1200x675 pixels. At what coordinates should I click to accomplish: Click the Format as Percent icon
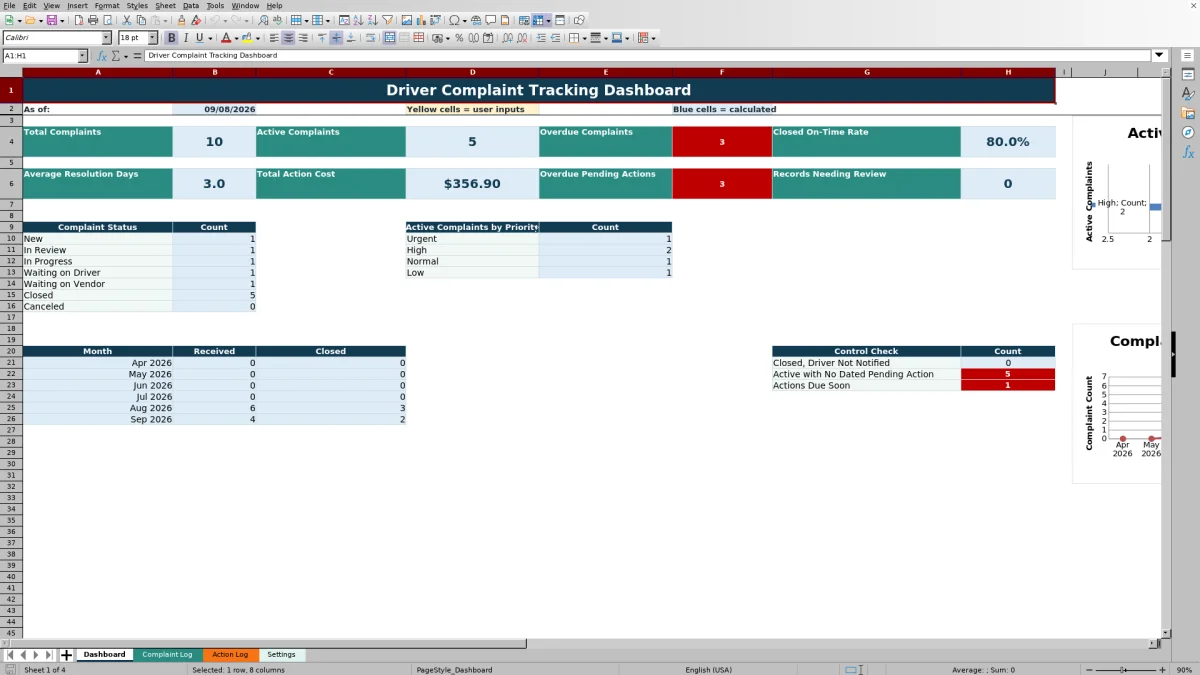click(459, 38)
